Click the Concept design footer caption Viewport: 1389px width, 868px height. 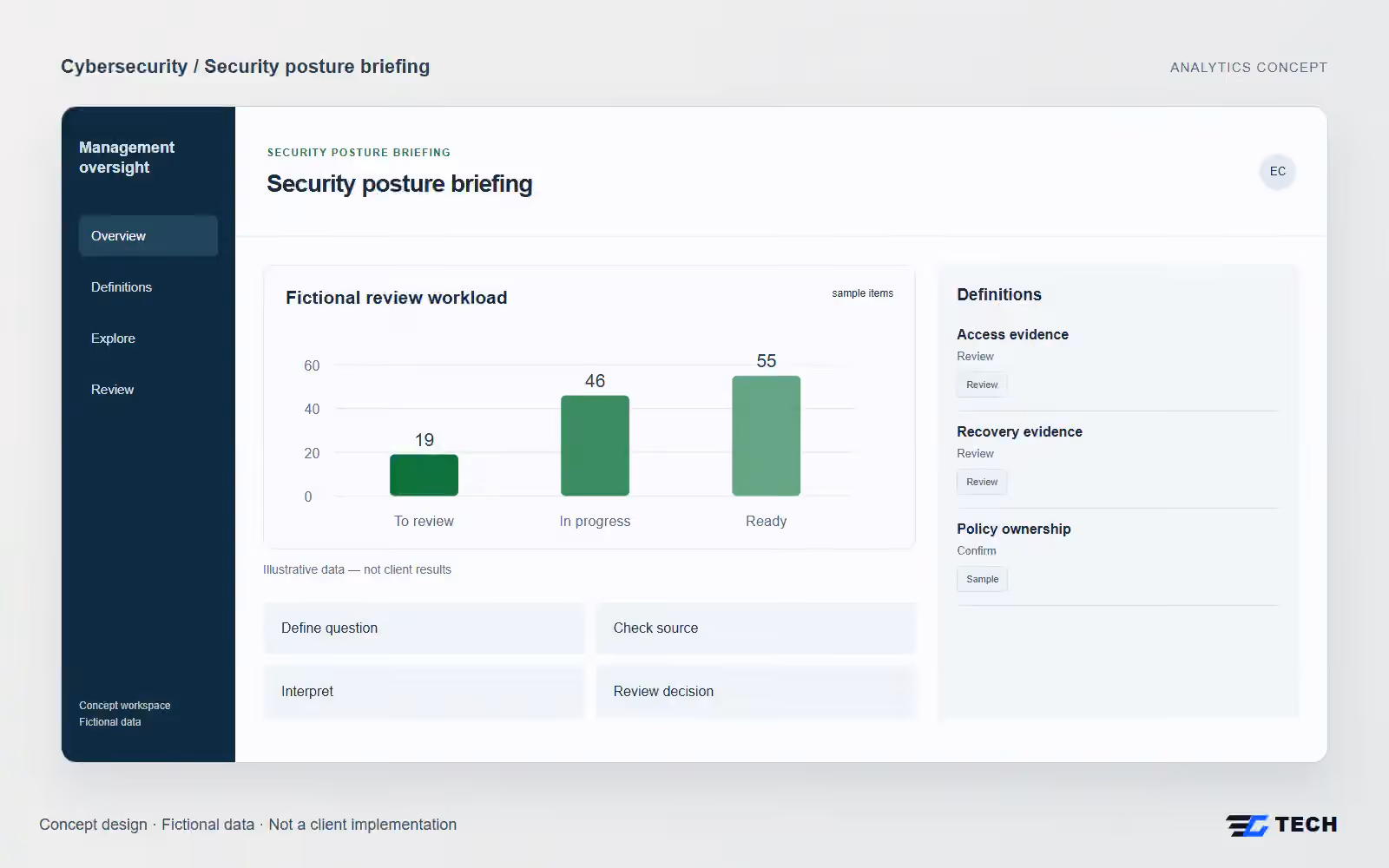[247, 825]
